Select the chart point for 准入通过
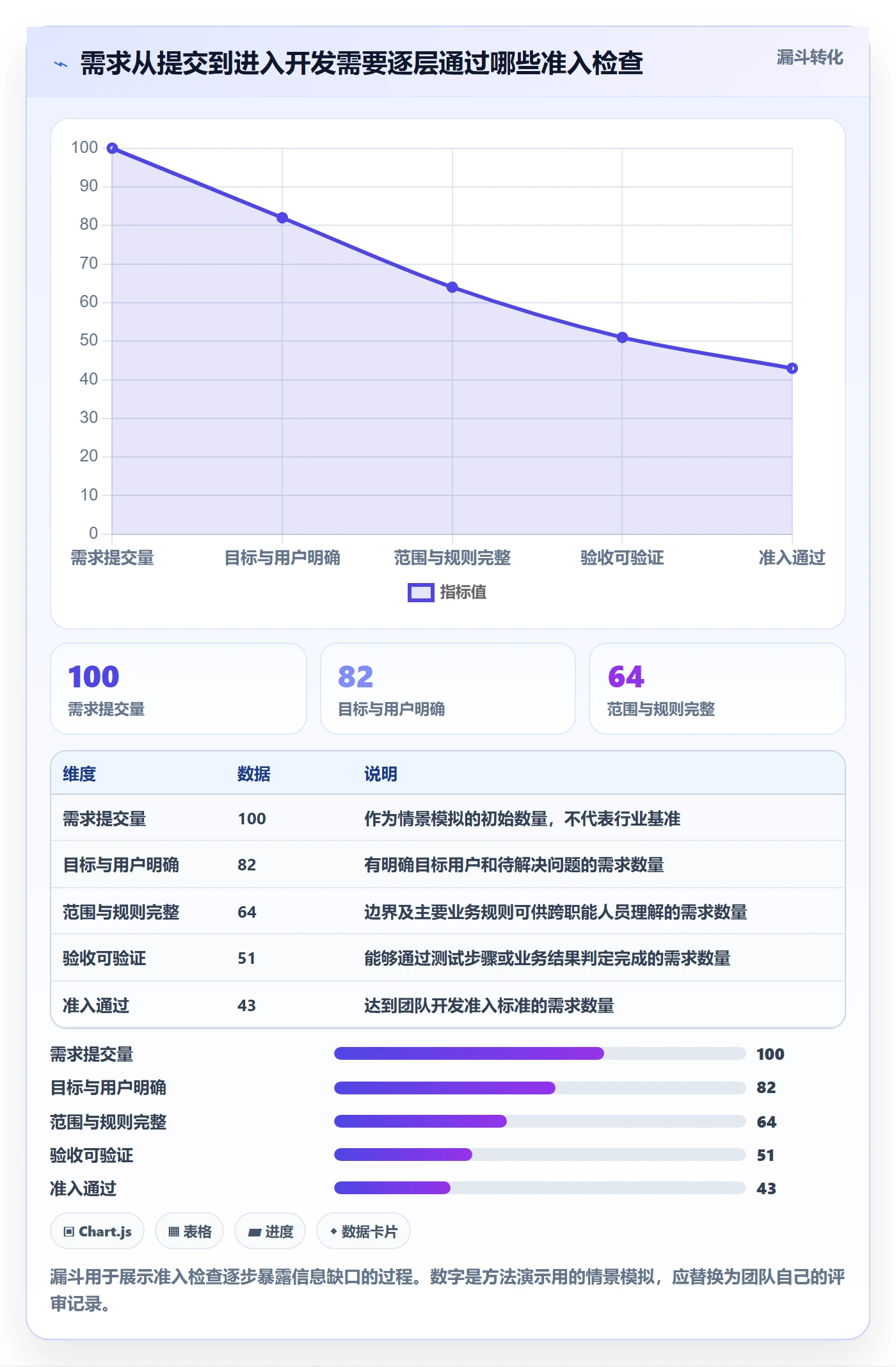The height and width of the screenshot is (1367, 896). (792, 368)
